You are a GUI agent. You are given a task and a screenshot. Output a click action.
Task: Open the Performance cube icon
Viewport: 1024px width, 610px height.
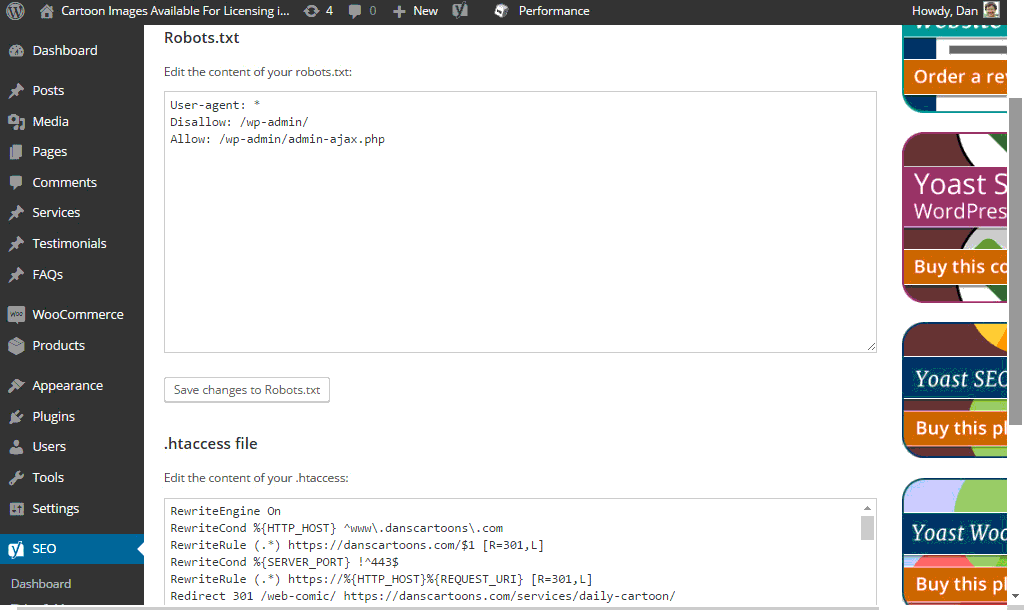(502, 11)
